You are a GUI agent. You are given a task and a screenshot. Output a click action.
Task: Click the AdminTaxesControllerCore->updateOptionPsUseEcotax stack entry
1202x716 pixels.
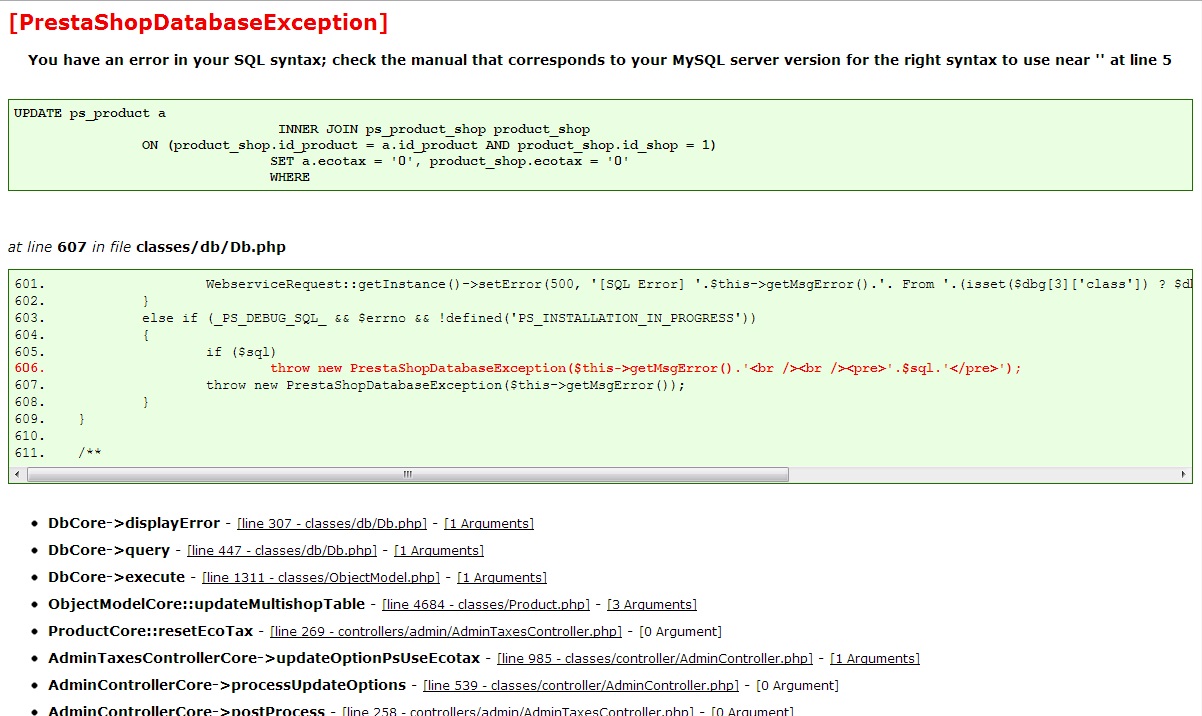point(264,658)
